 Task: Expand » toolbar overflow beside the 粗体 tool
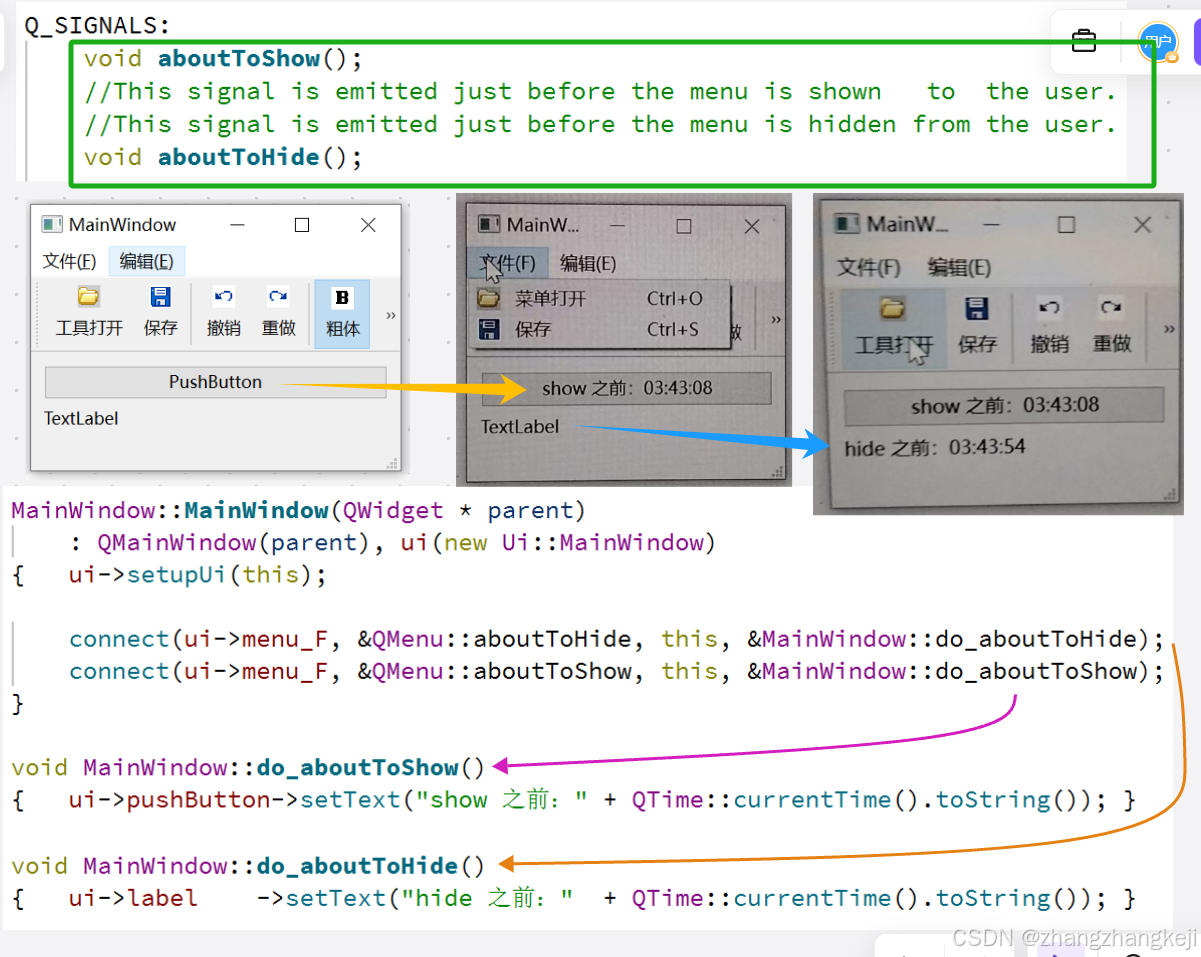pyautogui.click(x=390, y=315)
